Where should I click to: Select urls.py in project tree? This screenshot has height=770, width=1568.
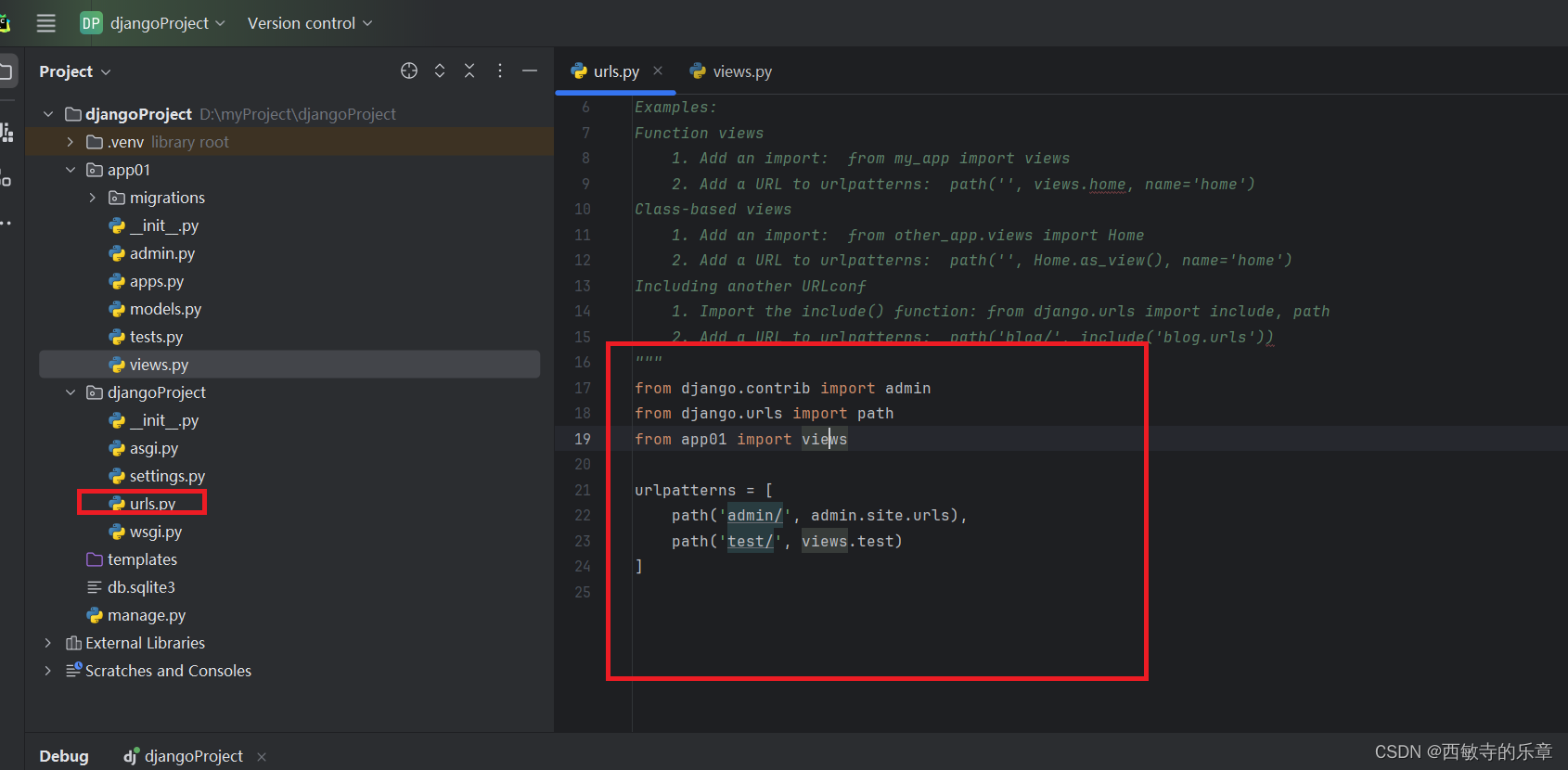point(152,504)
